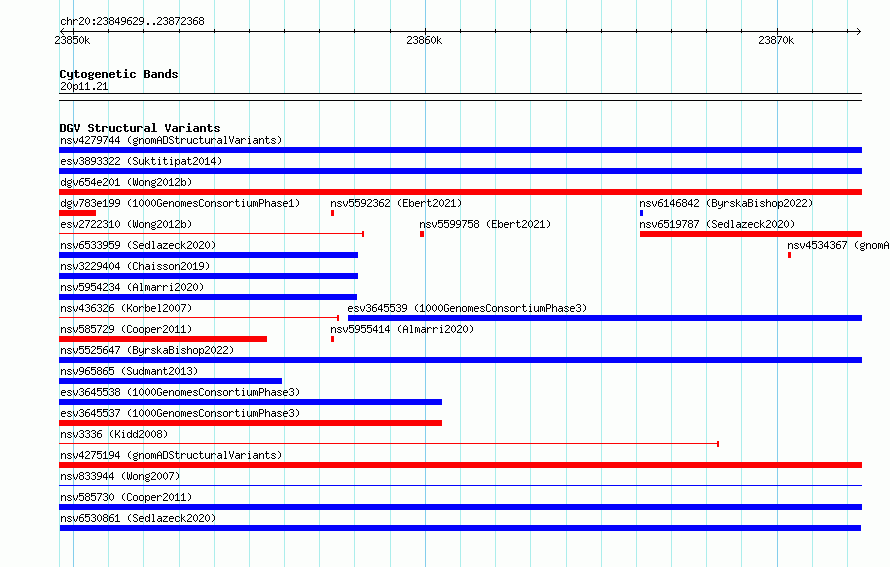The width and height of the screenshot is (890, 567).
Task: Open nsv5599758 Ebert2021 label
Action: (485, 224)
